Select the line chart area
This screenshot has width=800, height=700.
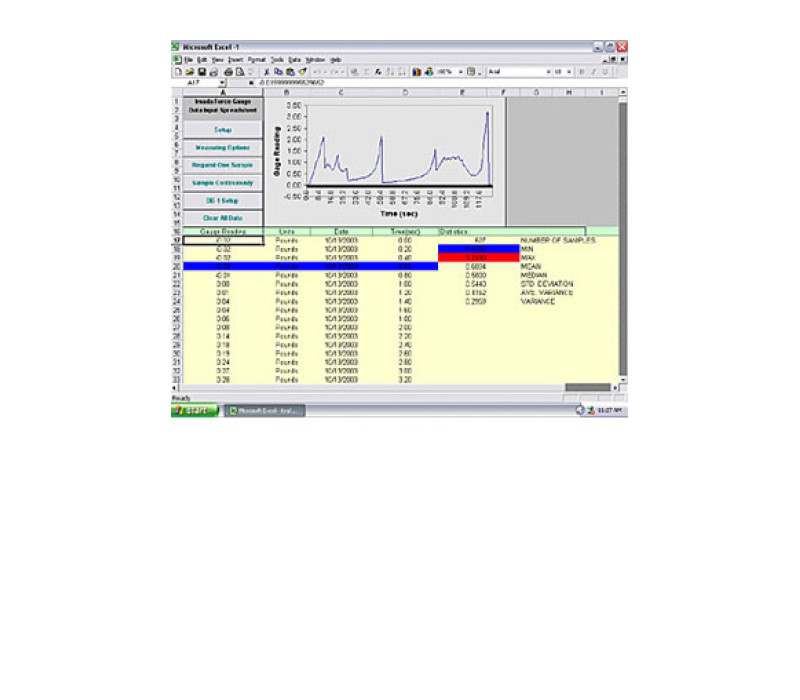(x=386, y=162)
